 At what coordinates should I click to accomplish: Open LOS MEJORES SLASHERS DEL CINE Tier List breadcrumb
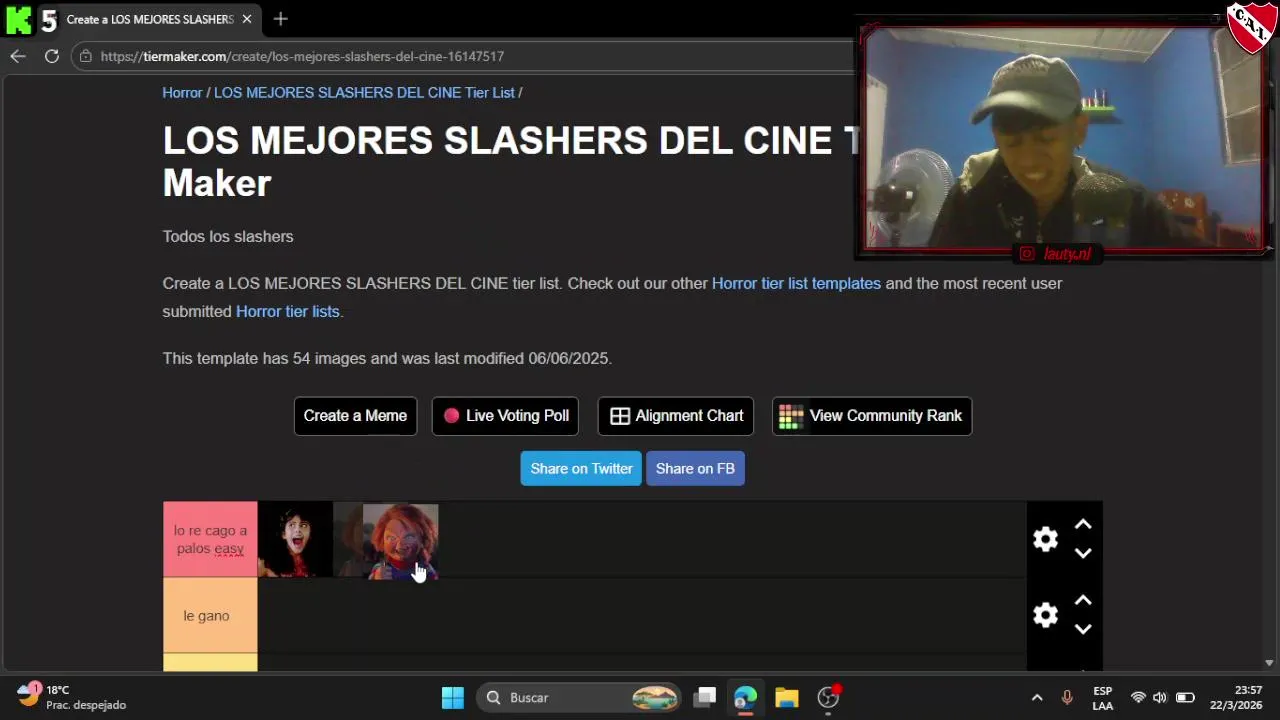[364, 93]
